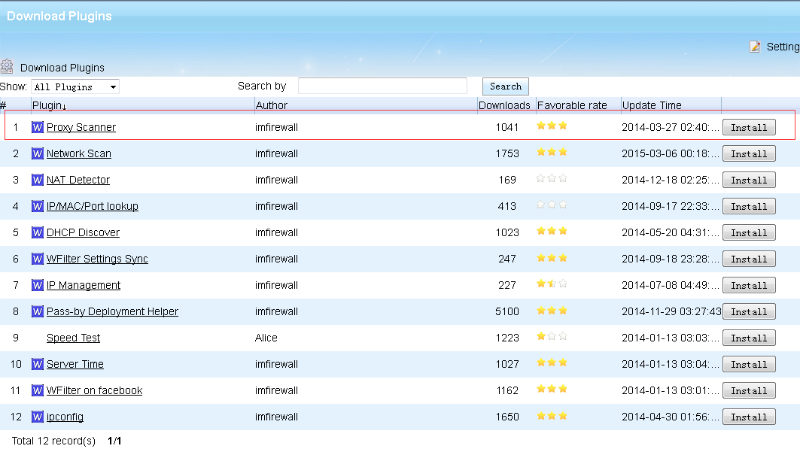Sort by the Plugin column header
800x458 pixels.
[49, 106]
